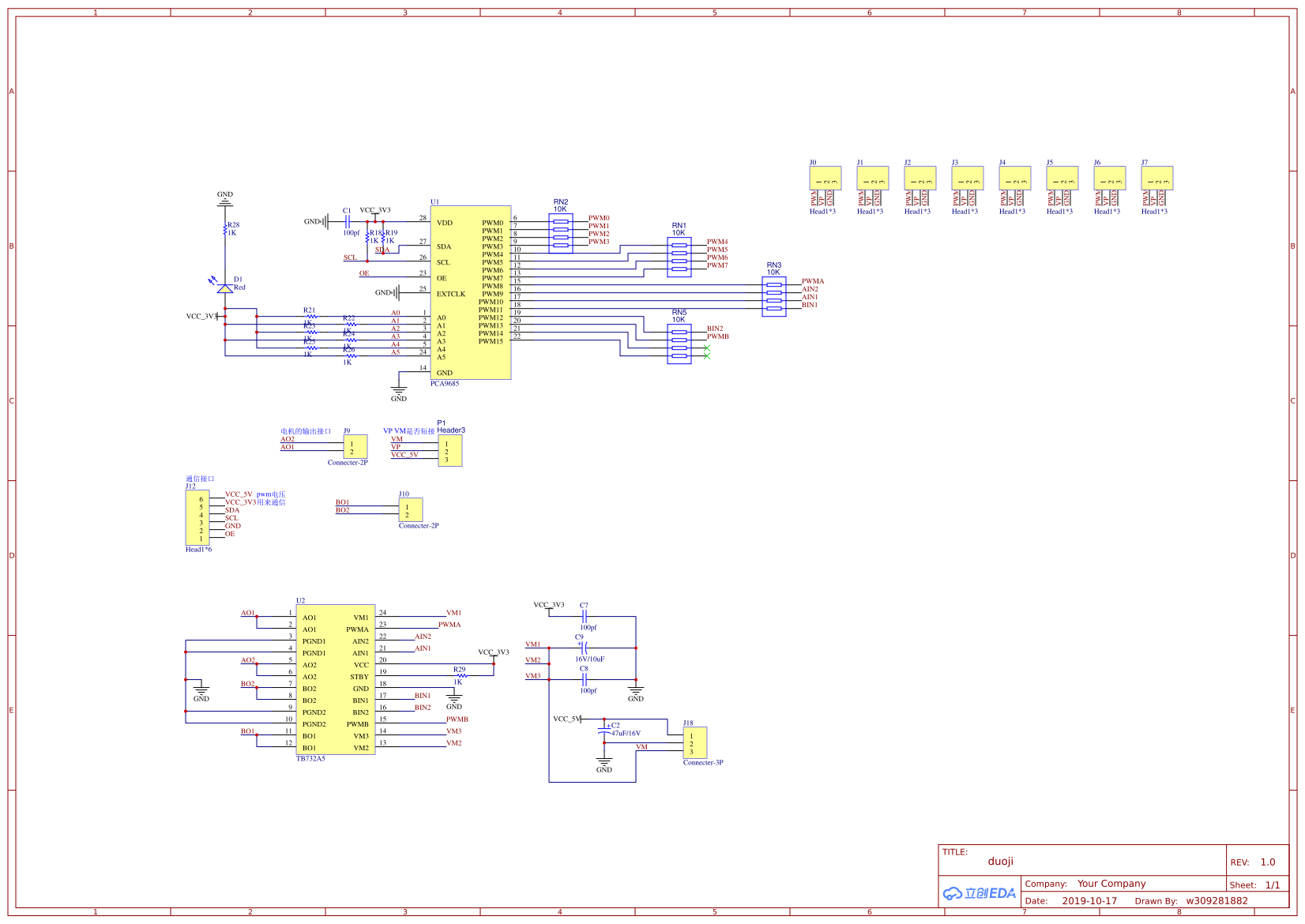The image size is (1305, 924).
Task: Click the title text 'duoji'
Action: tap(1001, 861)
